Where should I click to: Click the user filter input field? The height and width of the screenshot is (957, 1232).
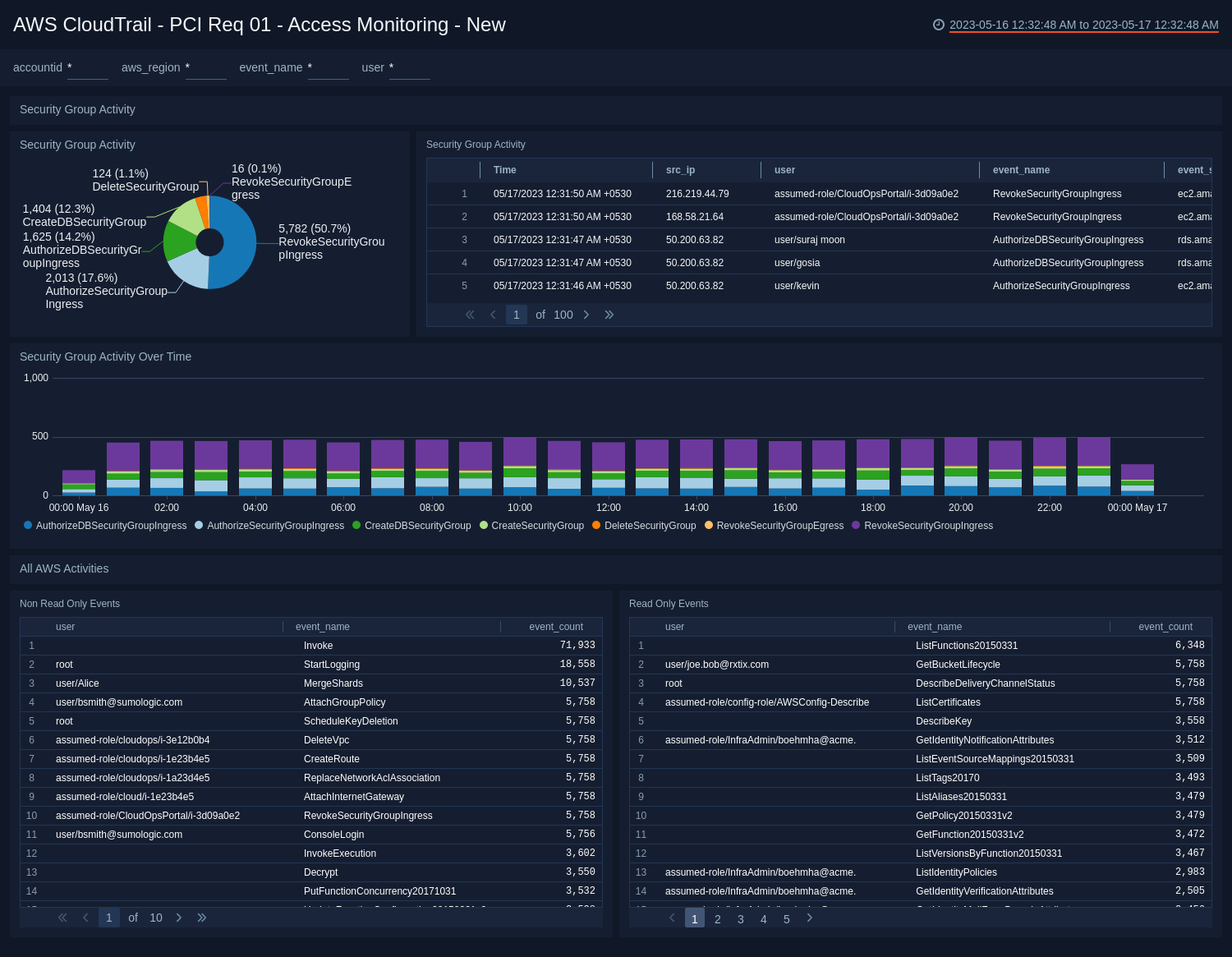click(409, 72)
